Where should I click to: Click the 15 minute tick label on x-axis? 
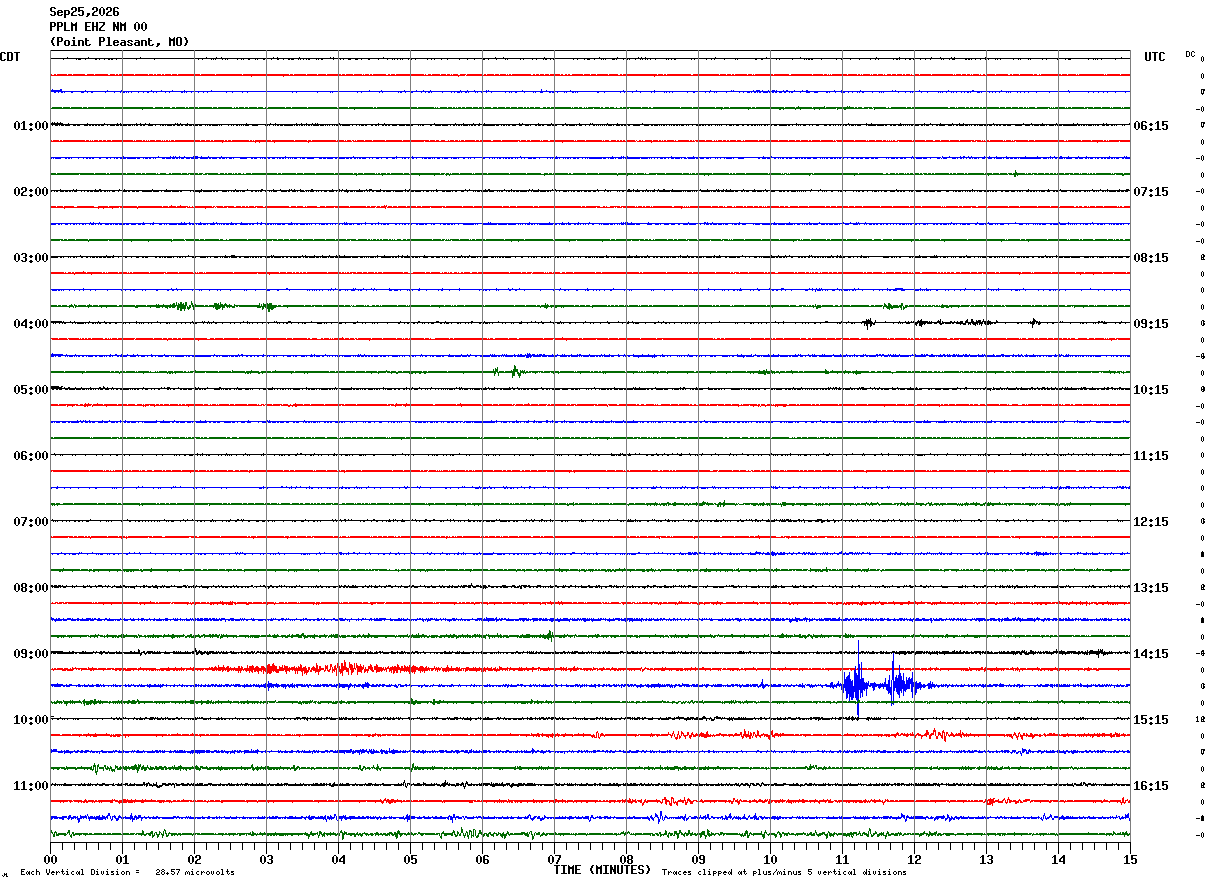pyautogui.click(x=1129, y=859)
